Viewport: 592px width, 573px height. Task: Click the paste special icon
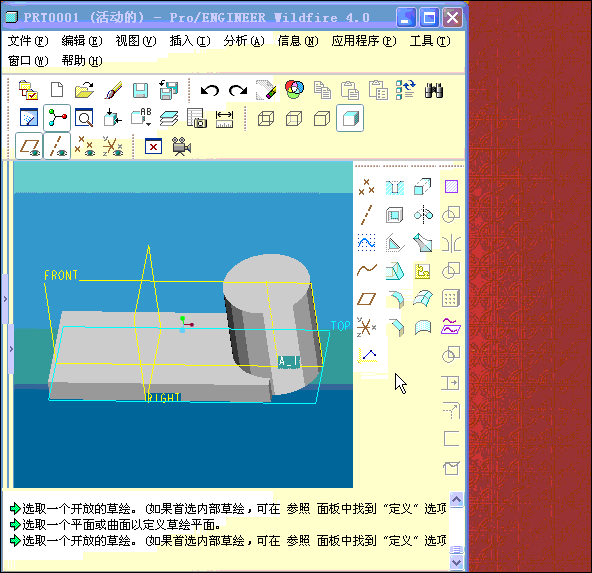(x=378, y=90)
